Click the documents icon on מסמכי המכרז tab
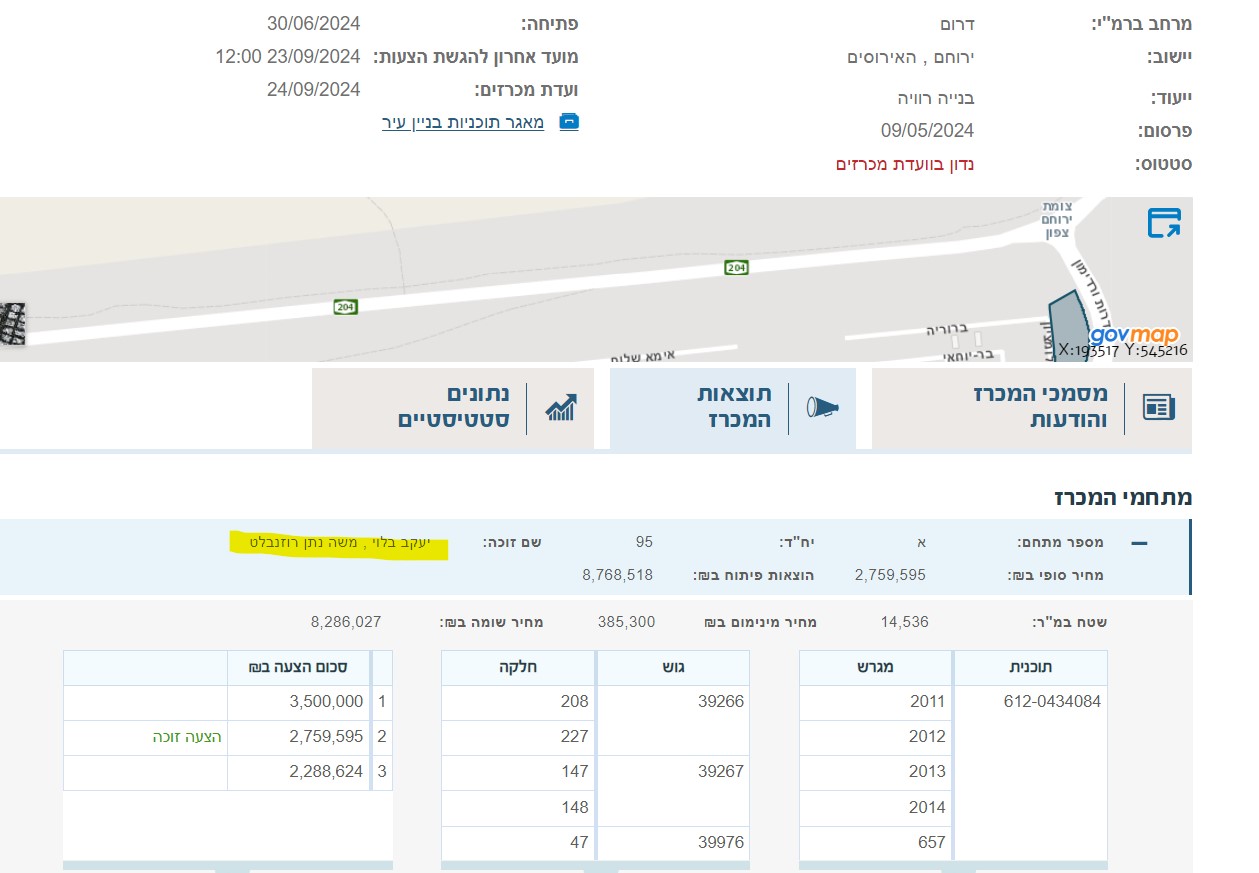 click(1160, 408)
